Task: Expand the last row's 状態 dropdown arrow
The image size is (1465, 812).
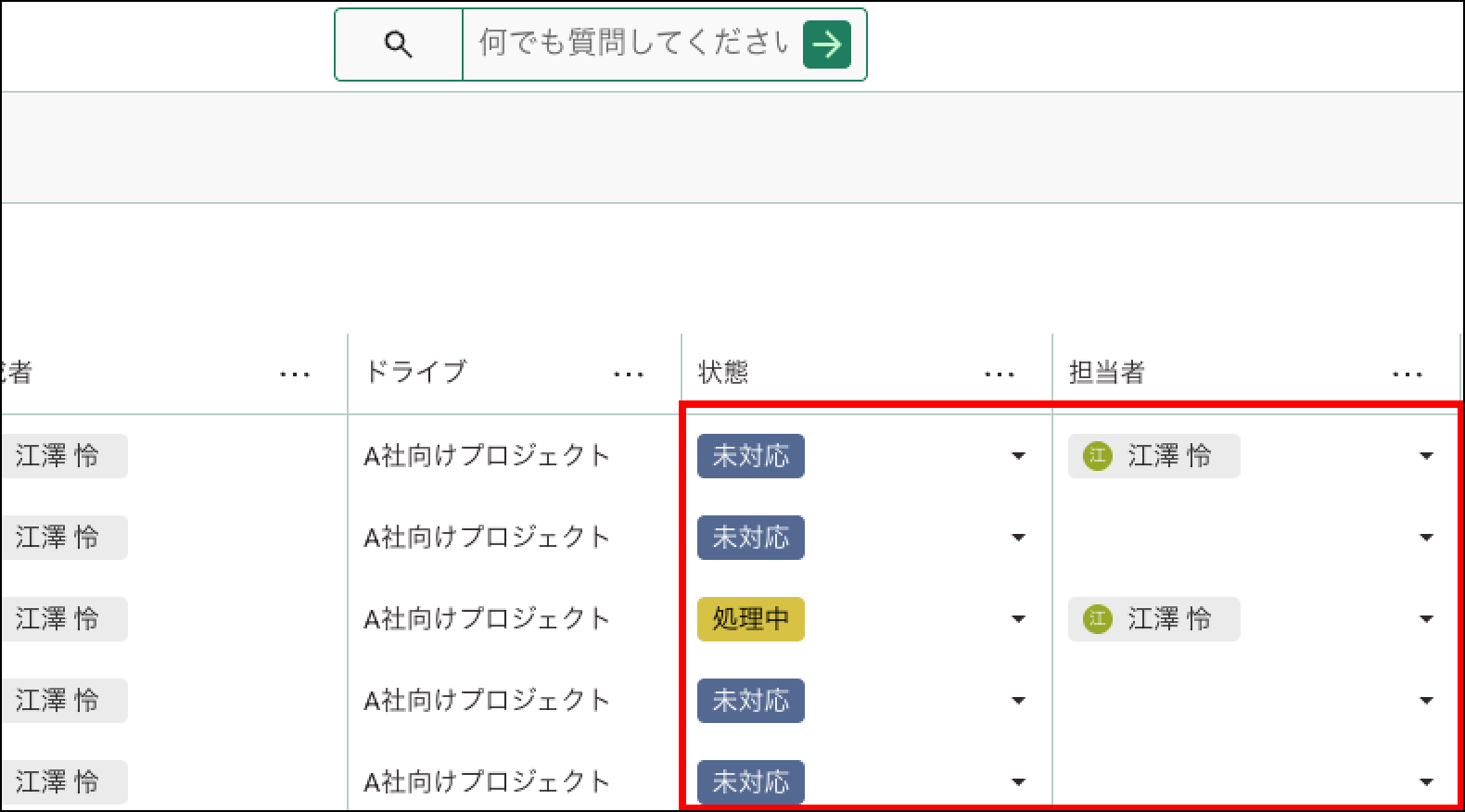Action: coord(1018,782)
